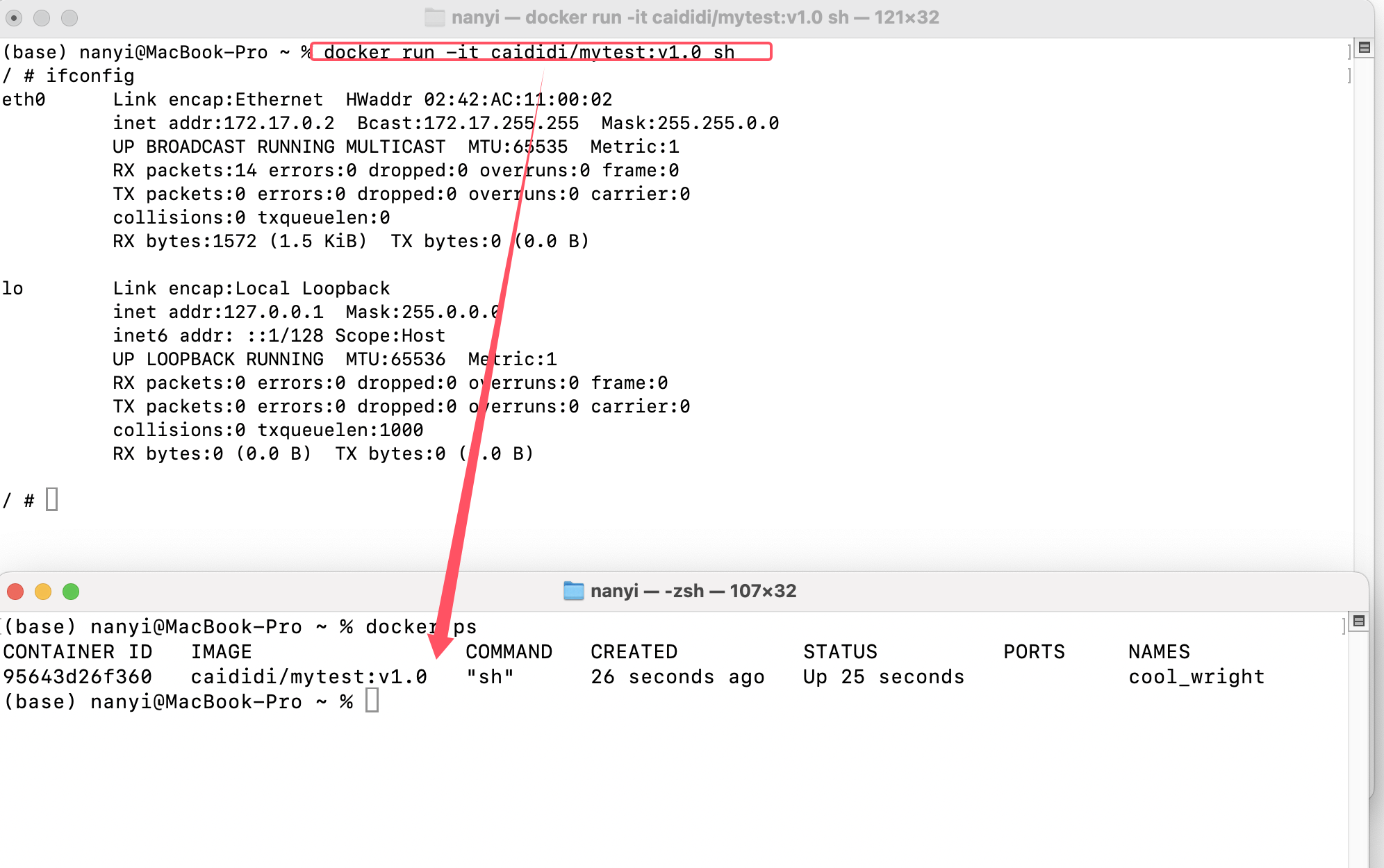
Task: Click the PORTS column header
Action: pyautogui.click(x=1035, y=651)
